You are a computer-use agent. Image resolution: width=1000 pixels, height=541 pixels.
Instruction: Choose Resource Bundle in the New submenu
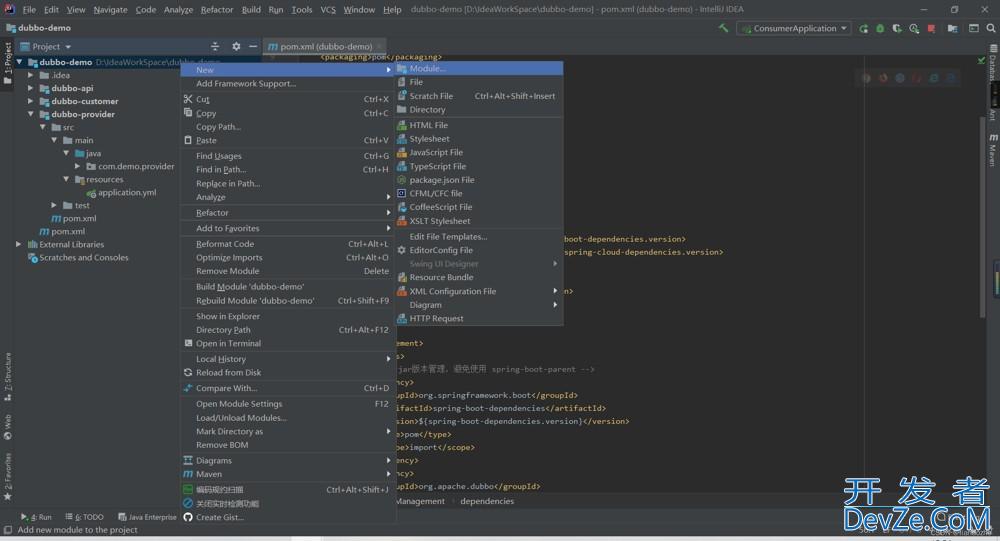[479, 278]
